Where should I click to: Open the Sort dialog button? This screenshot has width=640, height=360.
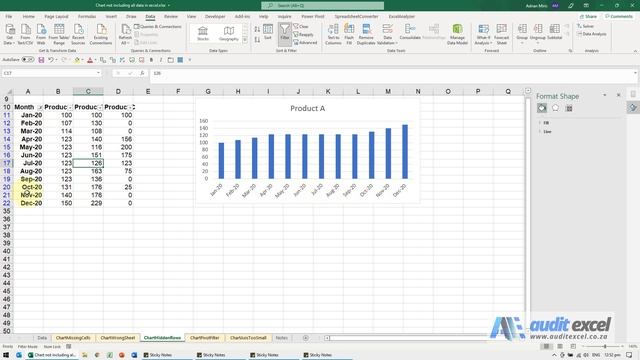[x=268, y=32]
